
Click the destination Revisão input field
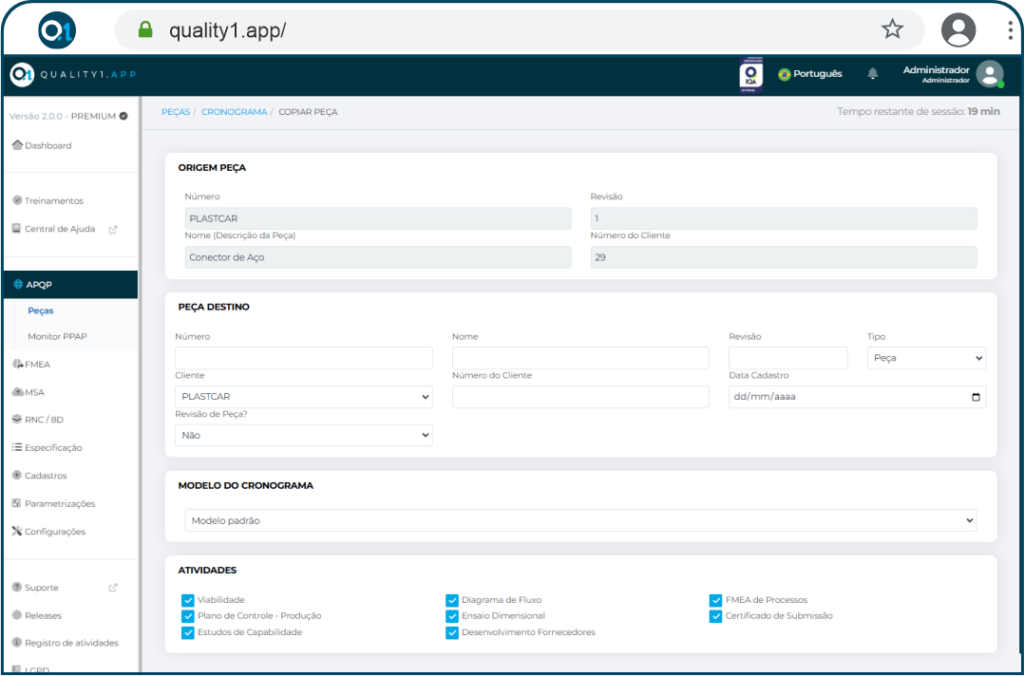788,358
